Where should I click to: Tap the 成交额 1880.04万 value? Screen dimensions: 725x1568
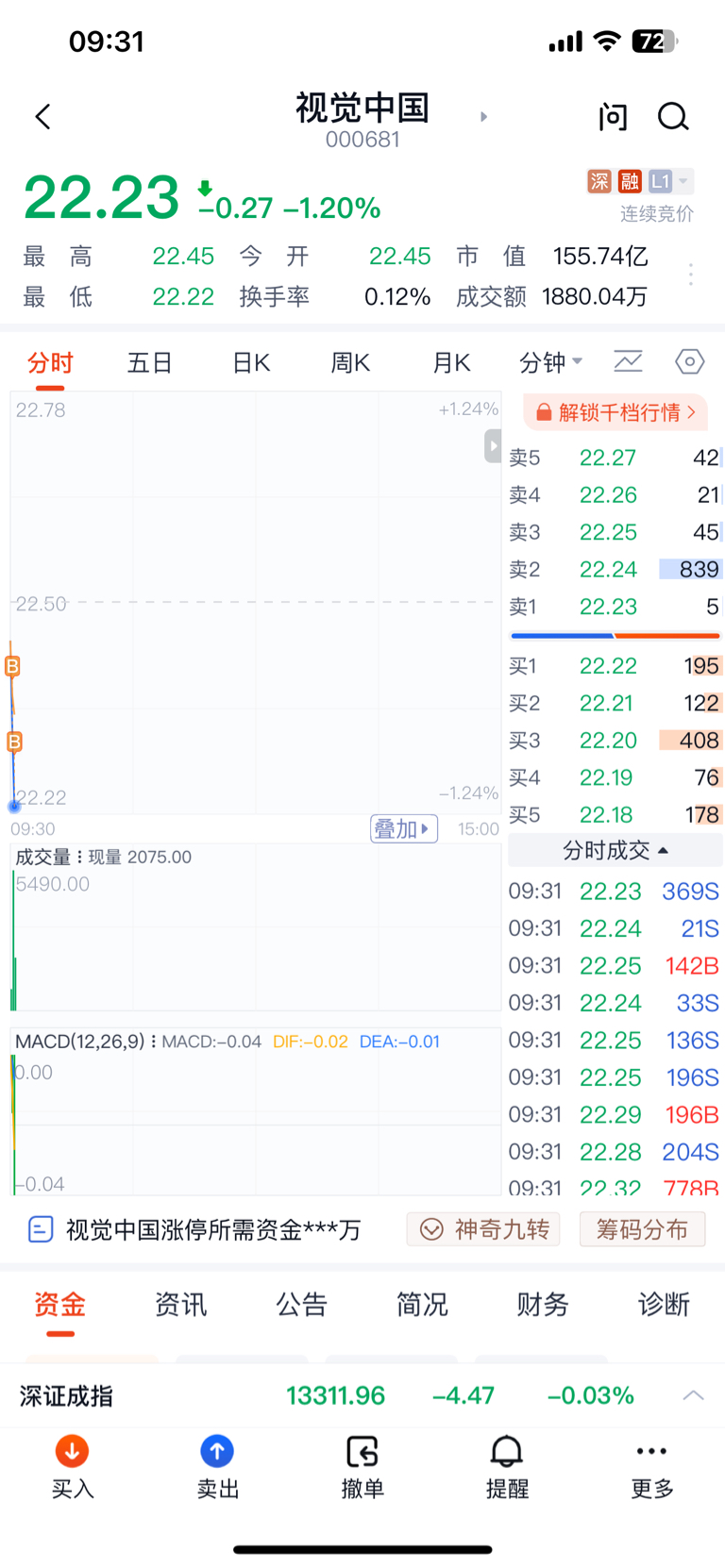(596, 297)
